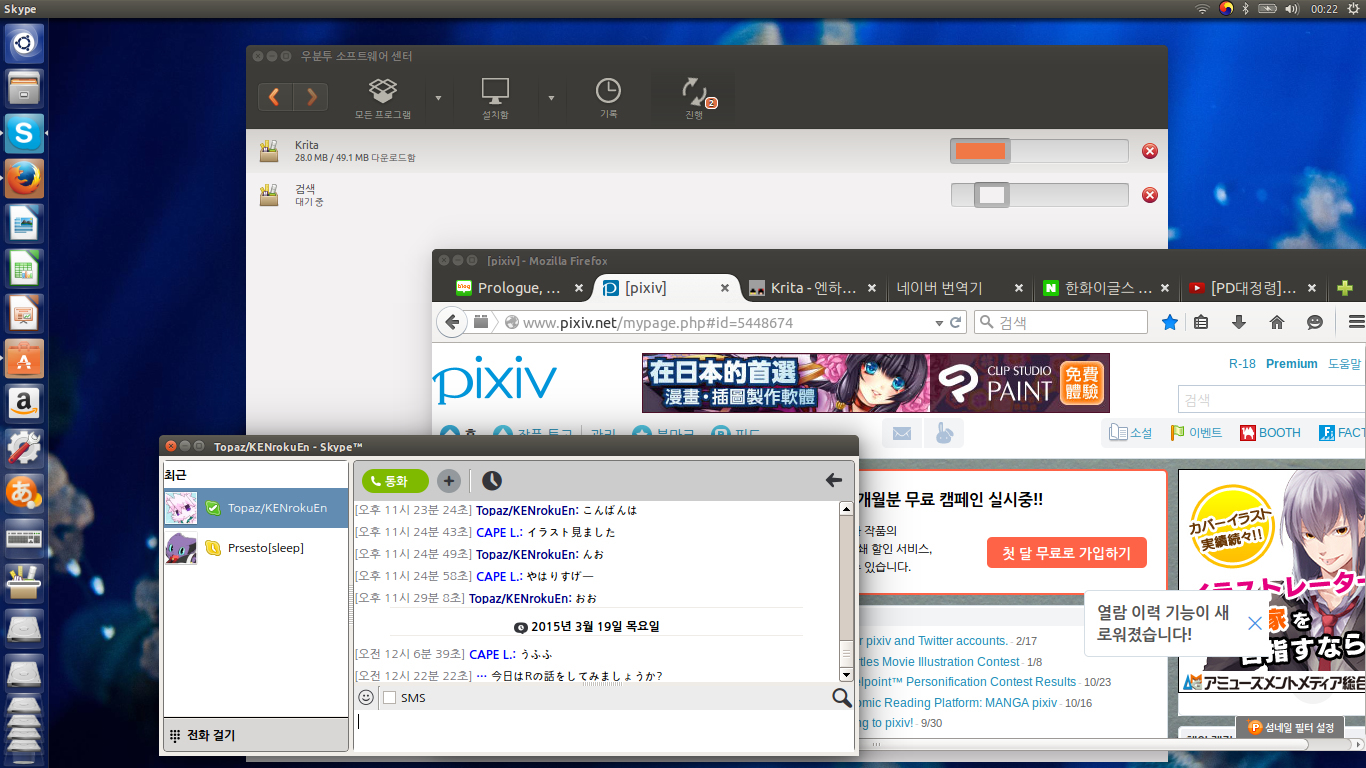This screenshot has height=768, width=1366.
Task: Open the emoticon picker in Skype chat
Action: pos(366,697)
